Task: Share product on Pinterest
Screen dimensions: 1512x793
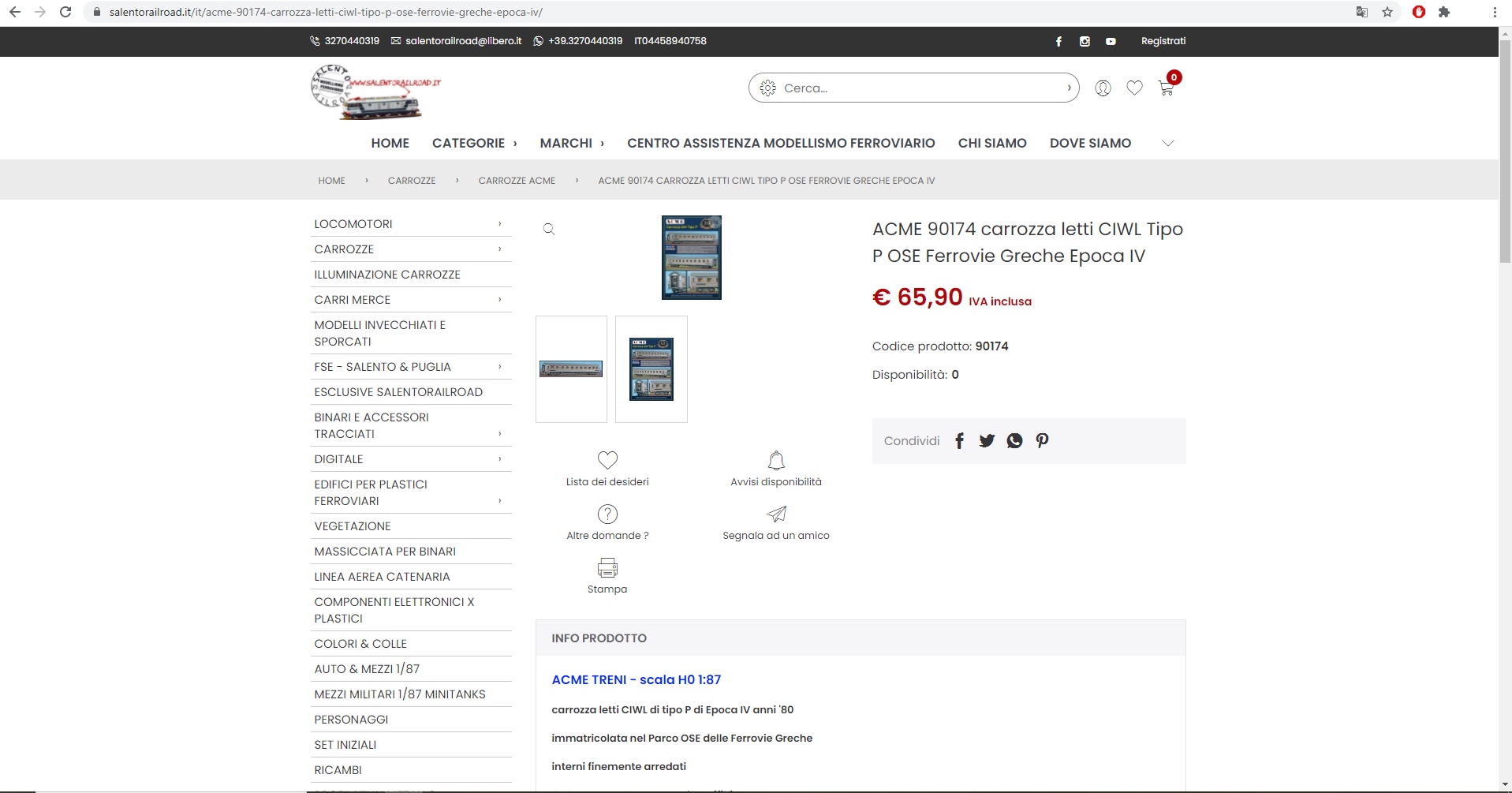Action: coord(1042,440)
